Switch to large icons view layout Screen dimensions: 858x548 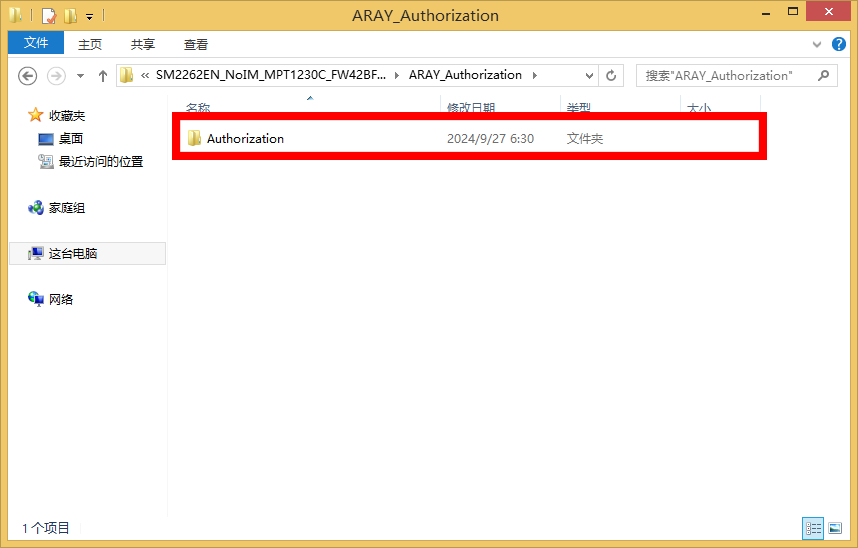pos(835,528)
